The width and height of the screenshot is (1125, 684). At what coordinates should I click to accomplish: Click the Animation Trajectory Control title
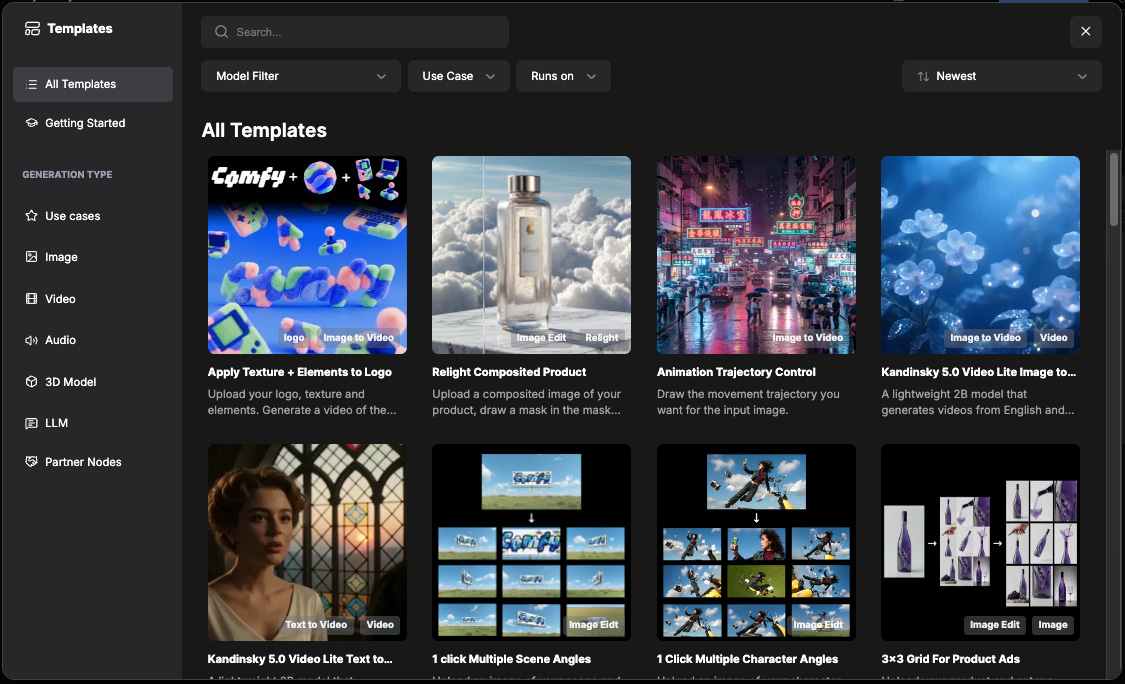coord(736,372)
